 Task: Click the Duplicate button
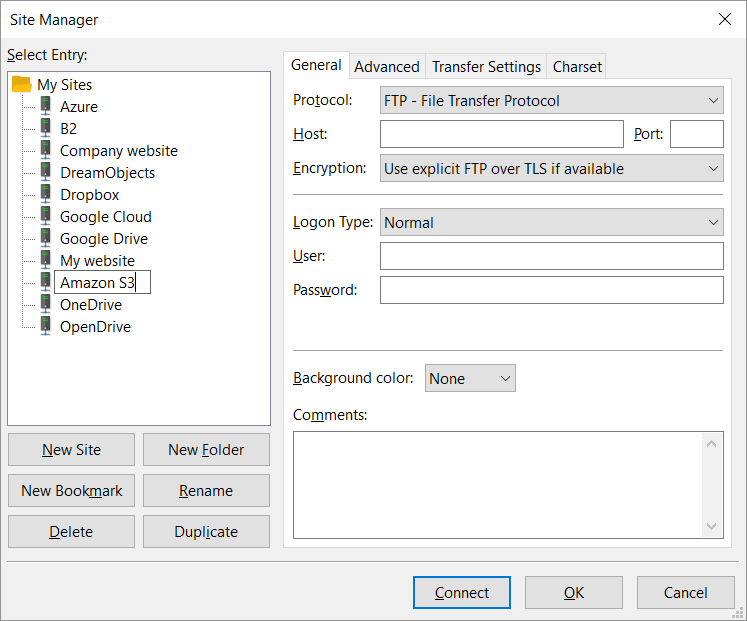pyautogui.click(x=206, y=531)
